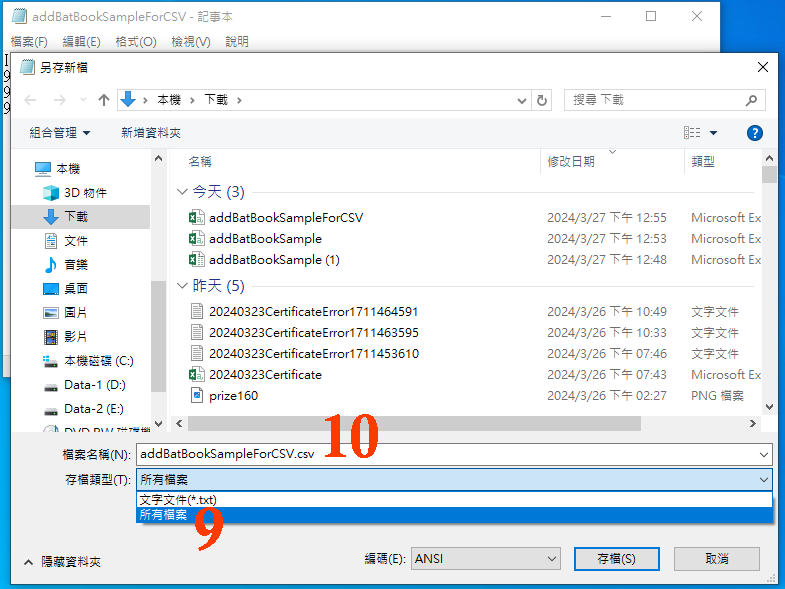Open Notepad 編輯(E) menu
Image resolution: width=785 pixels, height=589 pixels.
coord(82,42)
